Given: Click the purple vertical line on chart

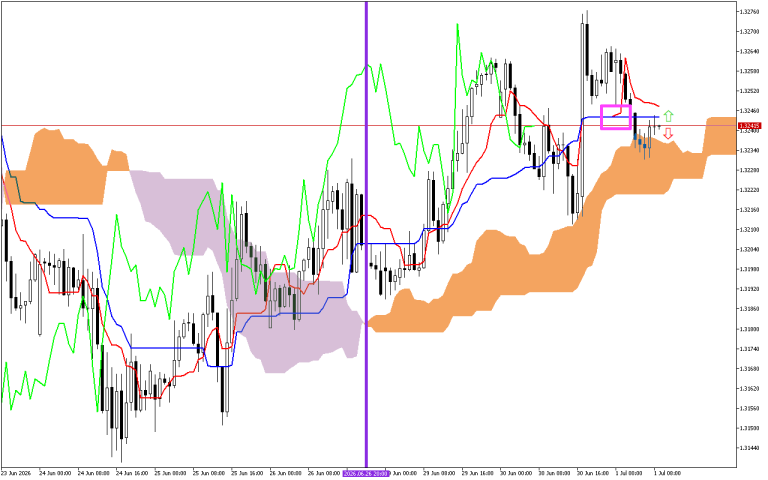Looking at the screenshot, I should click(366, 235).
